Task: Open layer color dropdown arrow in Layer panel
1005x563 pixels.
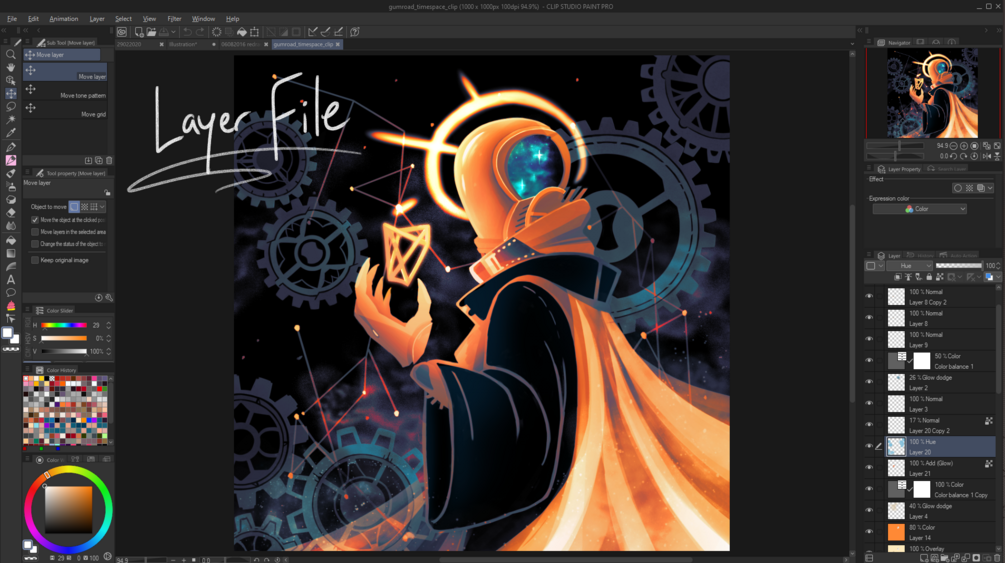Action: tap(999, 277)
